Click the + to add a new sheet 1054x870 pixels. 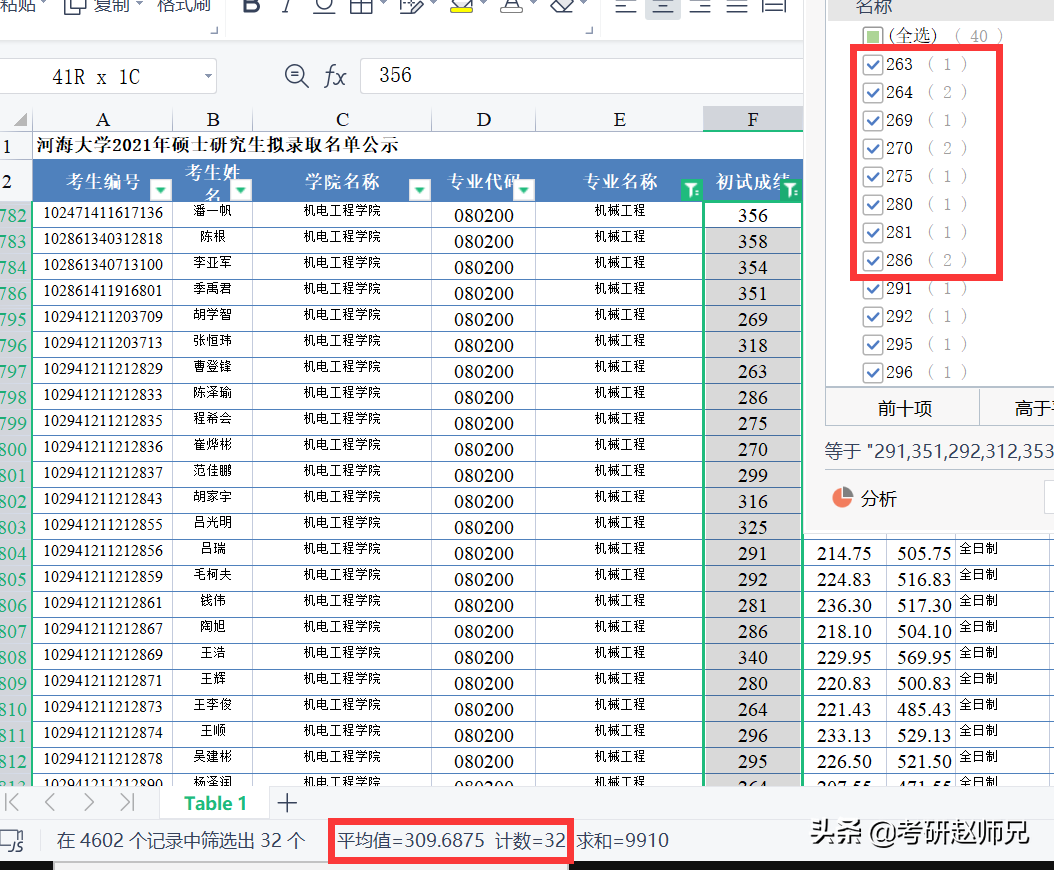[x=286, y=802]
